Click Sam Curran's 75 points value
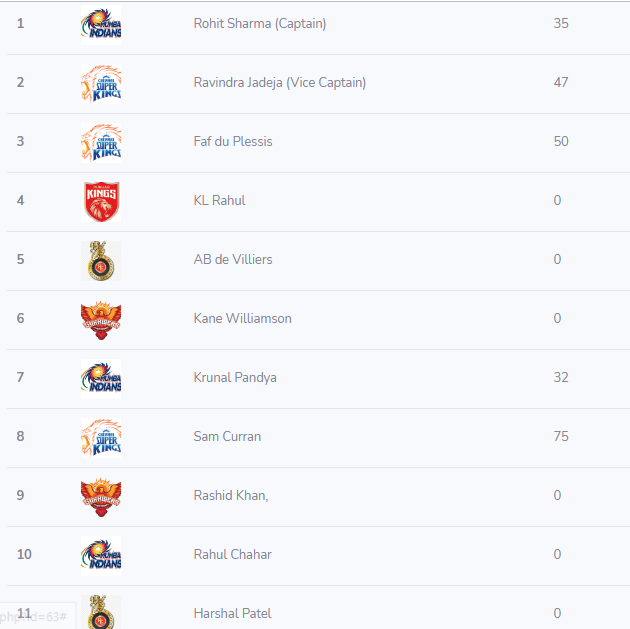630x629 pixels. click(561, 436)
